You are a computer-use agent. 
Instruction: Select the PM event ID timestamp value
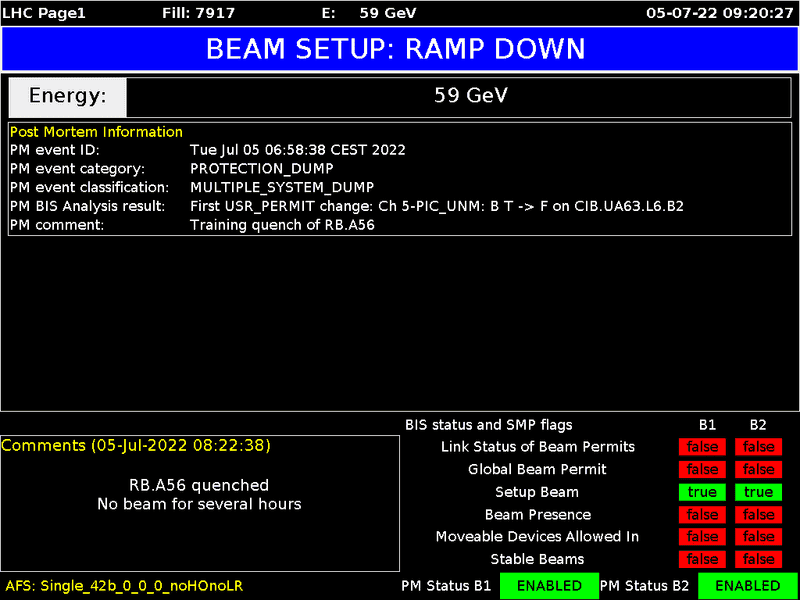click(297, 150)
